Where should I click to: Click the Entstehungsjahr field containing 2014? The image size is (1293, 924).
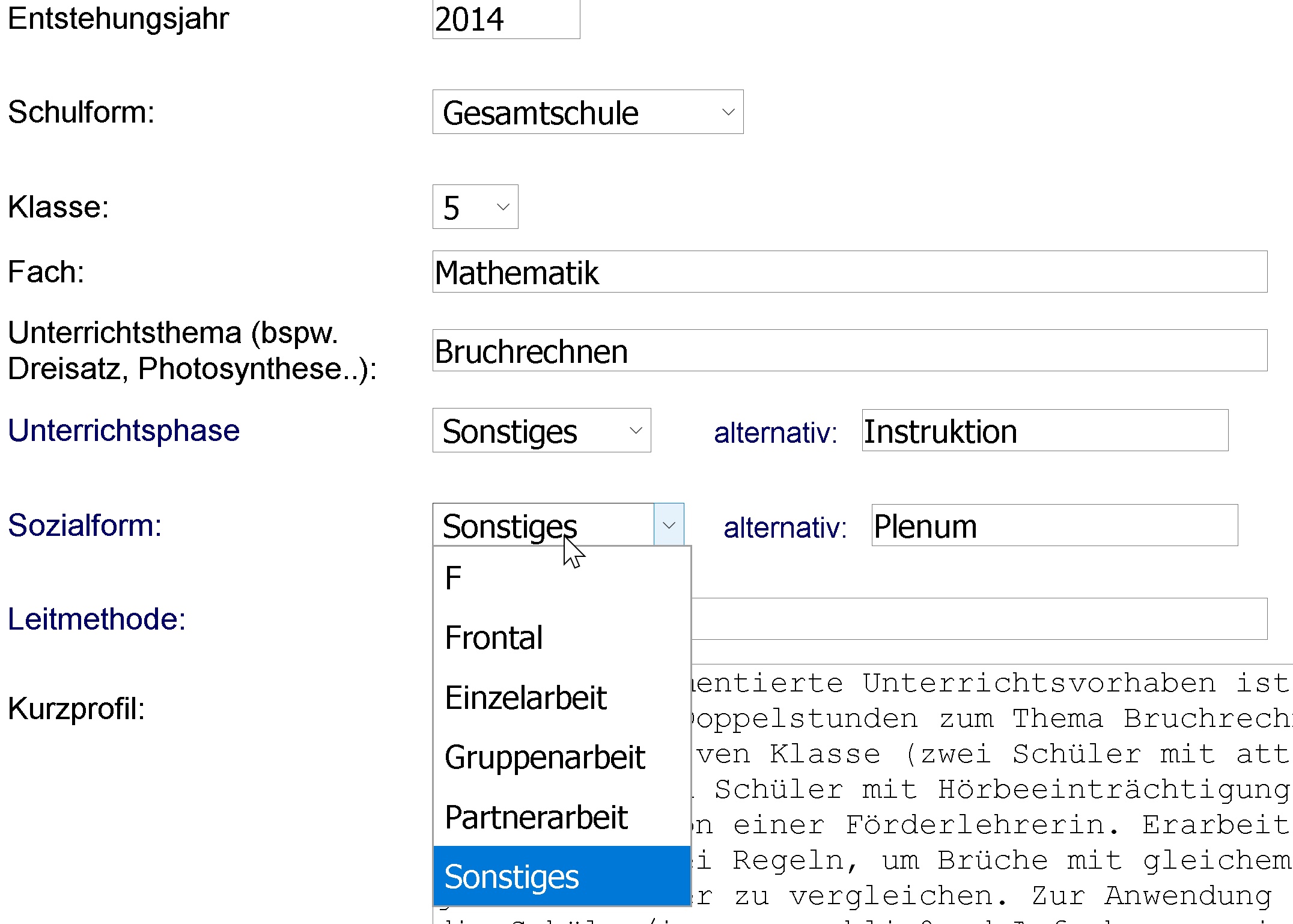[506, 19]
